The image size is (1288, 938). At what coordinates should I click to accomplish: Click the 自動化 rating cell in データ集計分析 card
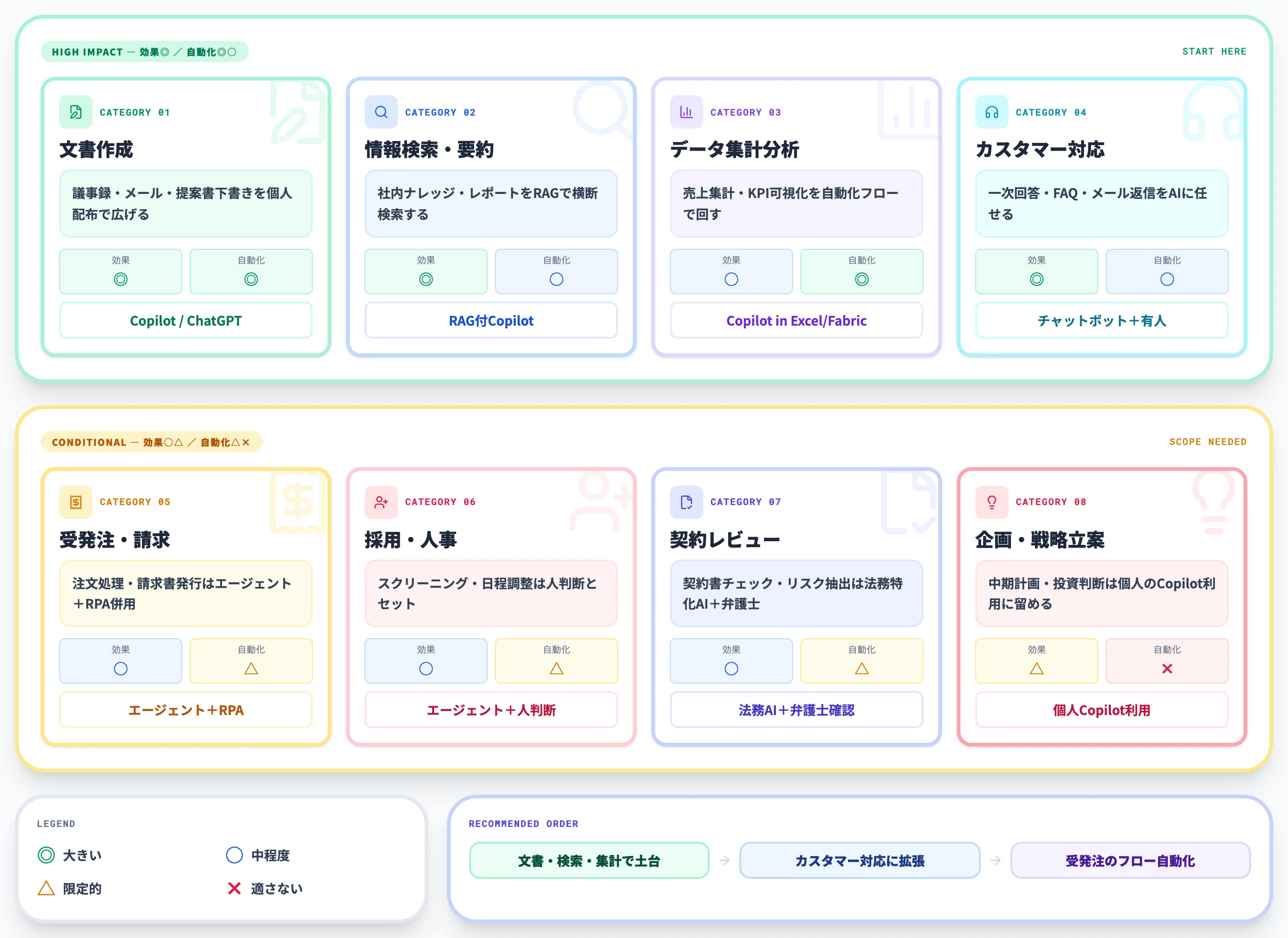tap(861, 272)
